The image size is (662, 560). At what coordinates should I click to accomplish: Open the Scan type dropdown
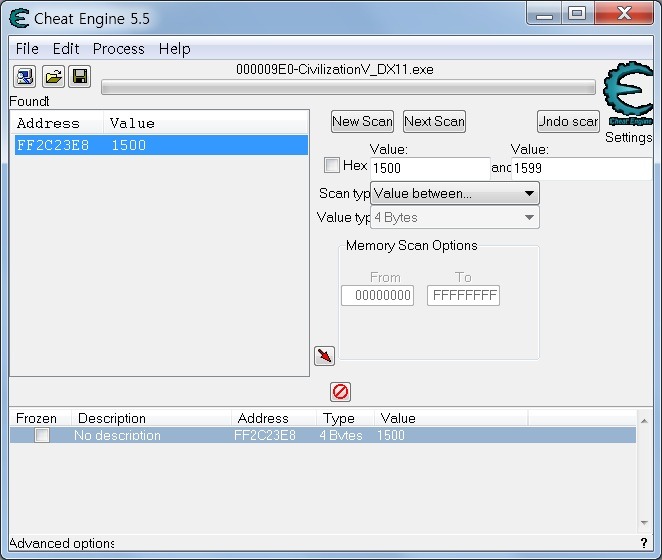click(455, 193)
